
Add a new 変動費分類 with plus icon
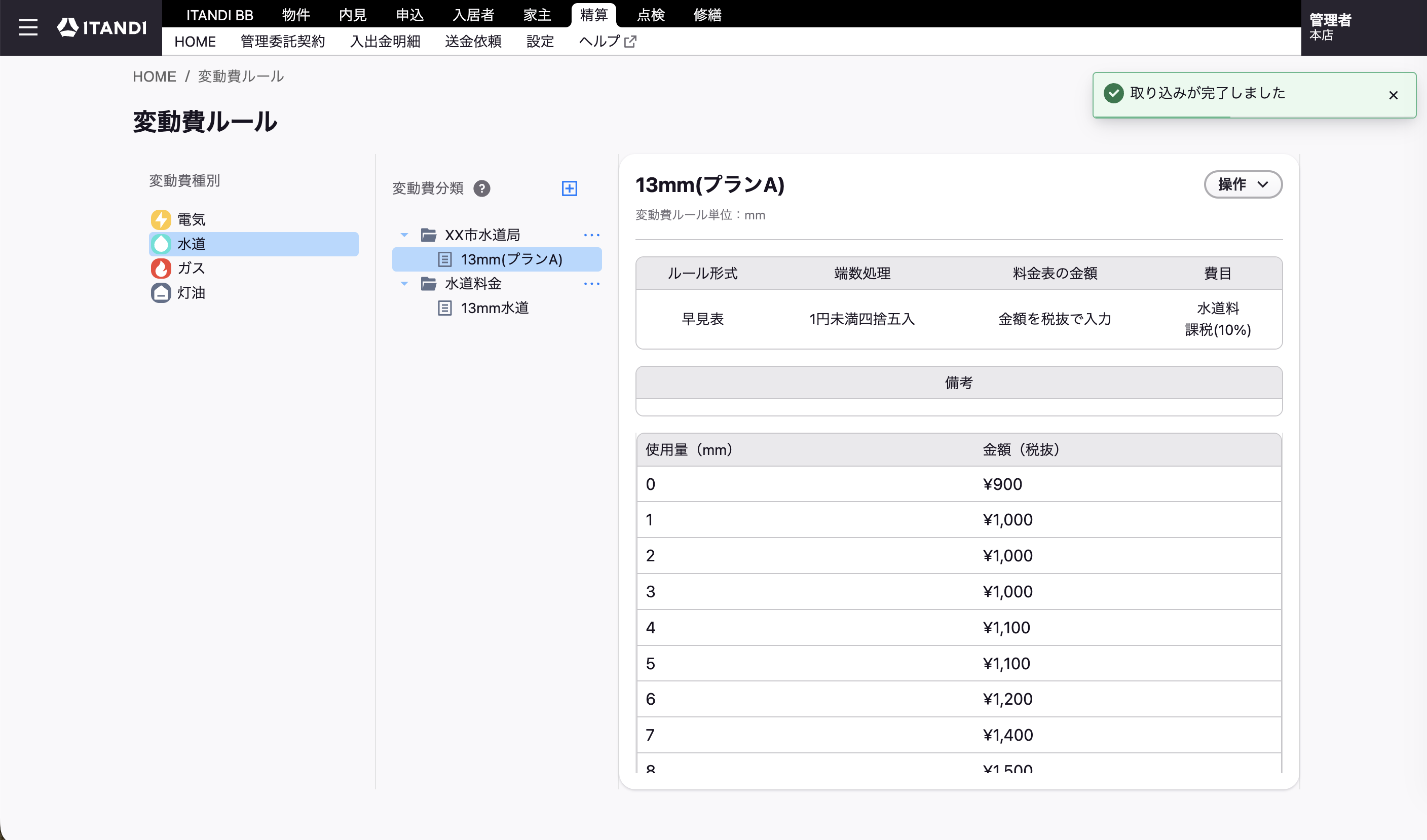(x=569, y=188)
